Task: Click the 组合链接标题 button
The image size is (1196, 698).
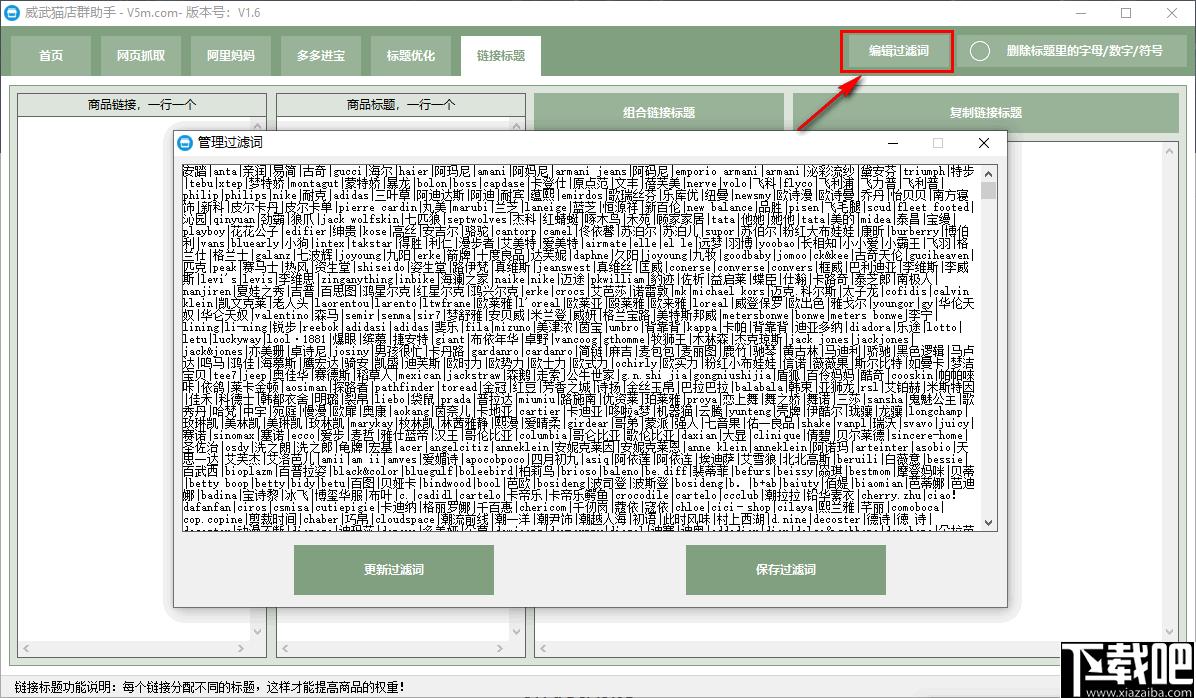Action: point(659,113)
